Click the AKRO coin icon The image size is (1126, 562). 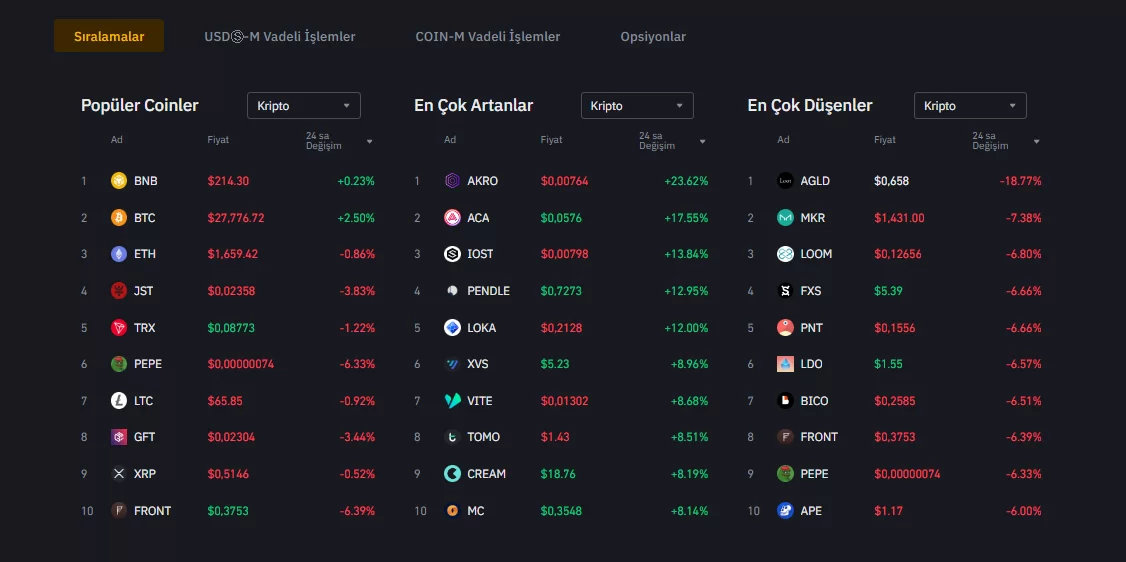click(452, 181)
